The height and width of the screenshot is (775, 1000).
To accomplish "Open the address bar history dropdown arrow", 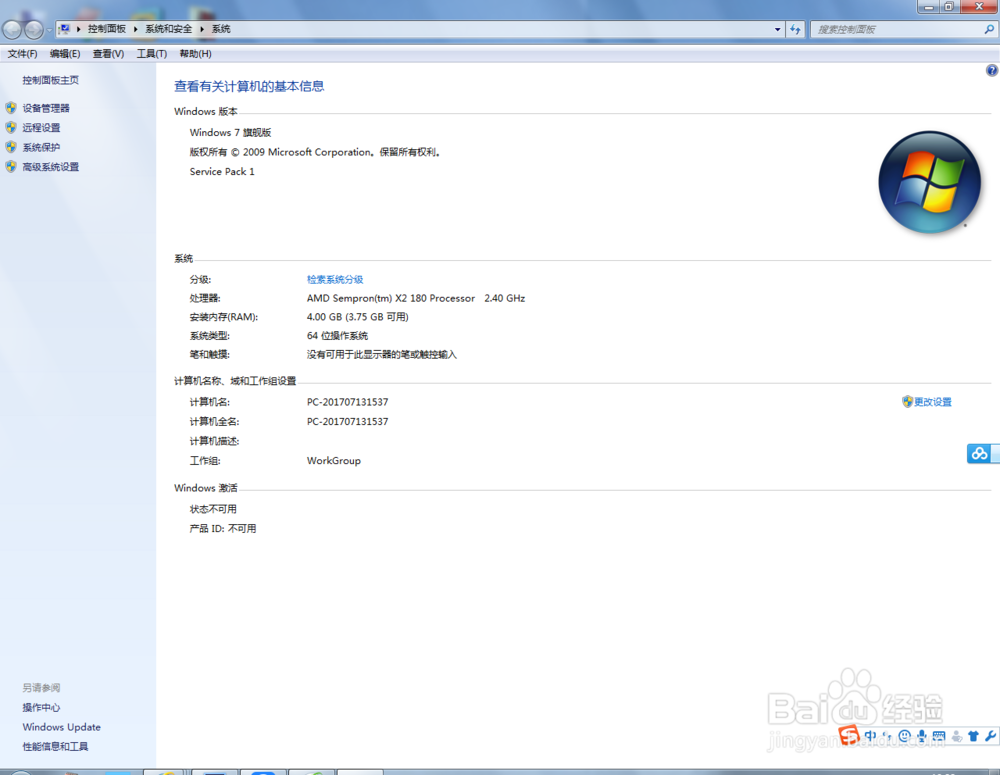I will (777, 29).
